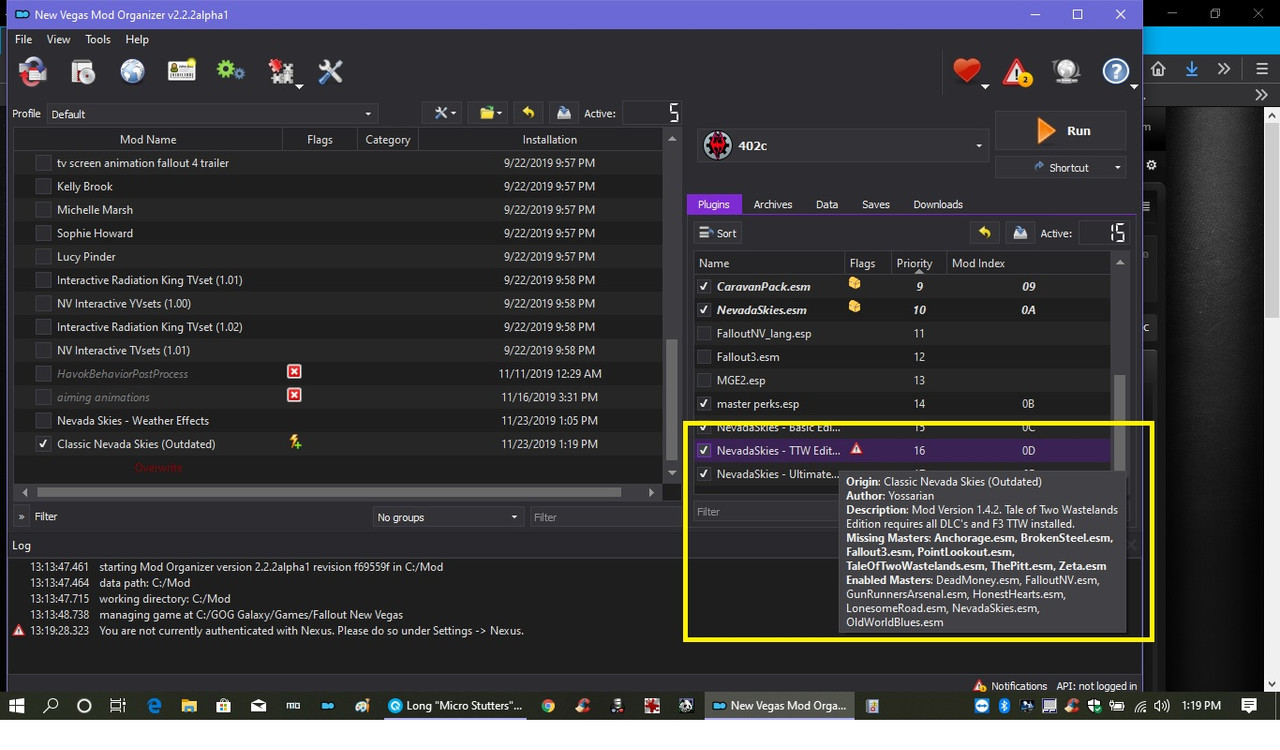Uncheck the CaravanPack.esm plugin
Screen dimensions: 1280x750
point(704,286)
